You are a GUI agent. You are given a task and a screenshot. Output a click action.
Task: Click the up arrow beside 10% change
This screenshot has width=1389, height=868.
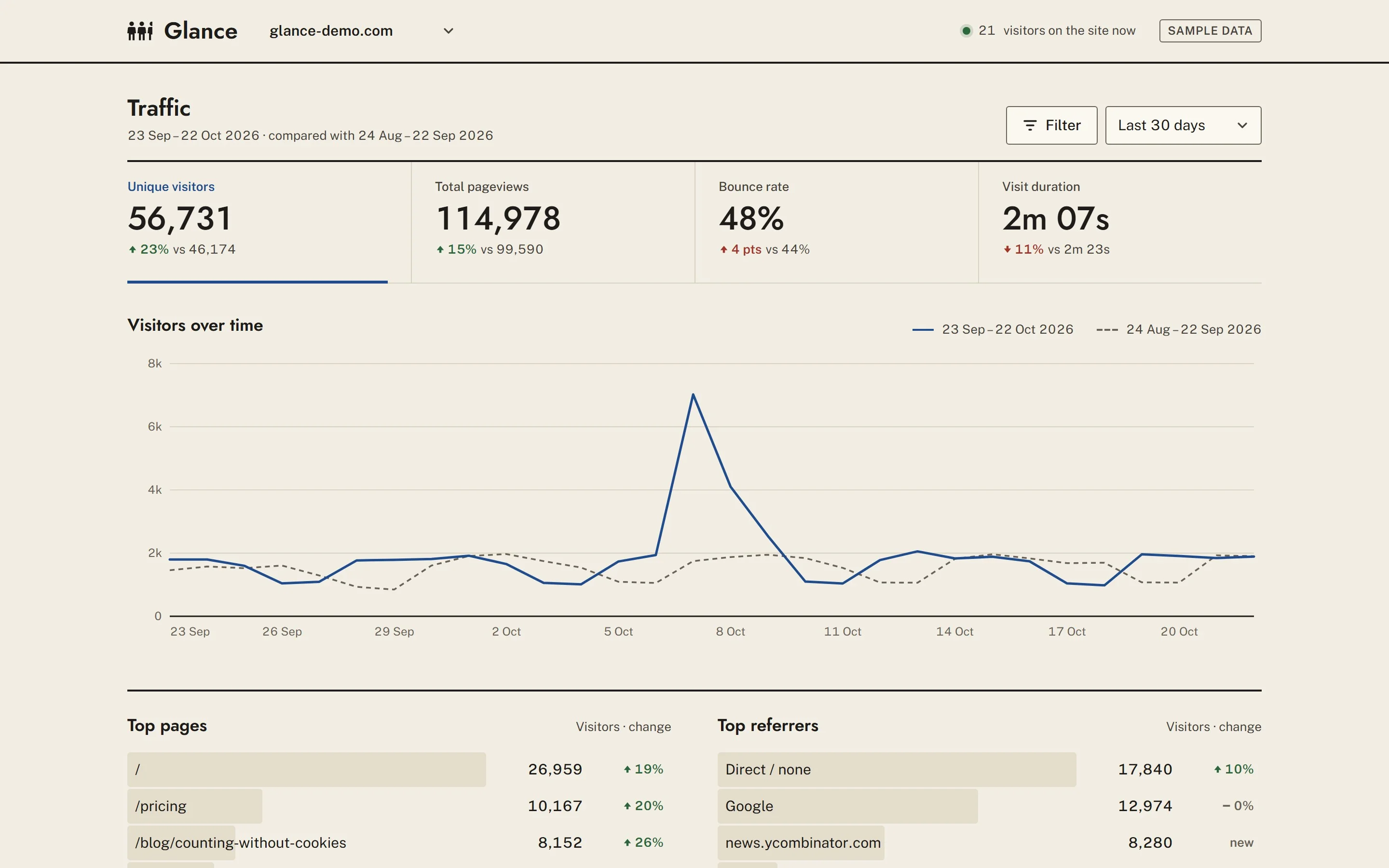point(1217,769)
